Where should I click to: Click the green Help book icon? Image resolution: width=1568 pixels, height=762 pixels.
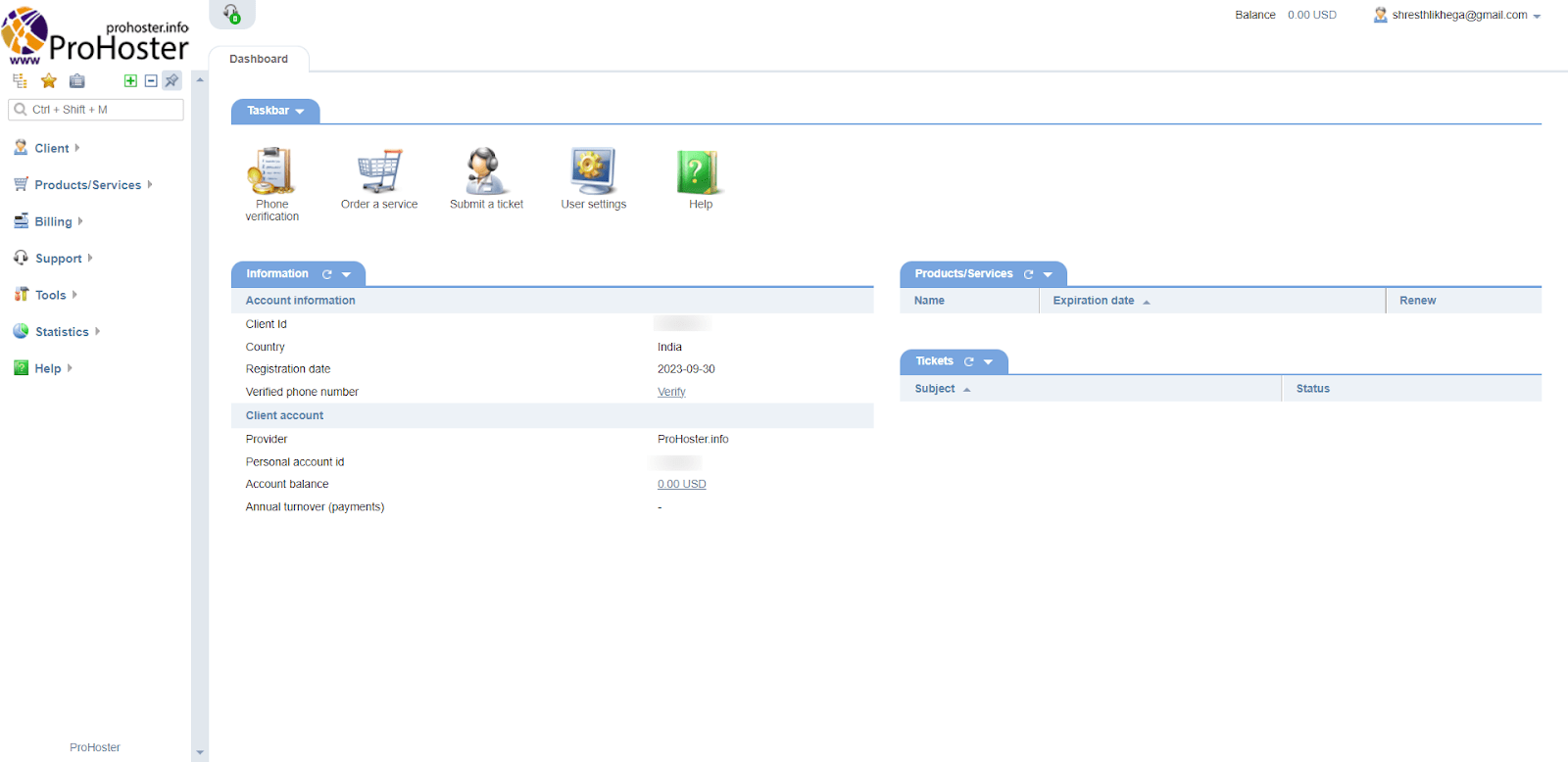[700, 171]
